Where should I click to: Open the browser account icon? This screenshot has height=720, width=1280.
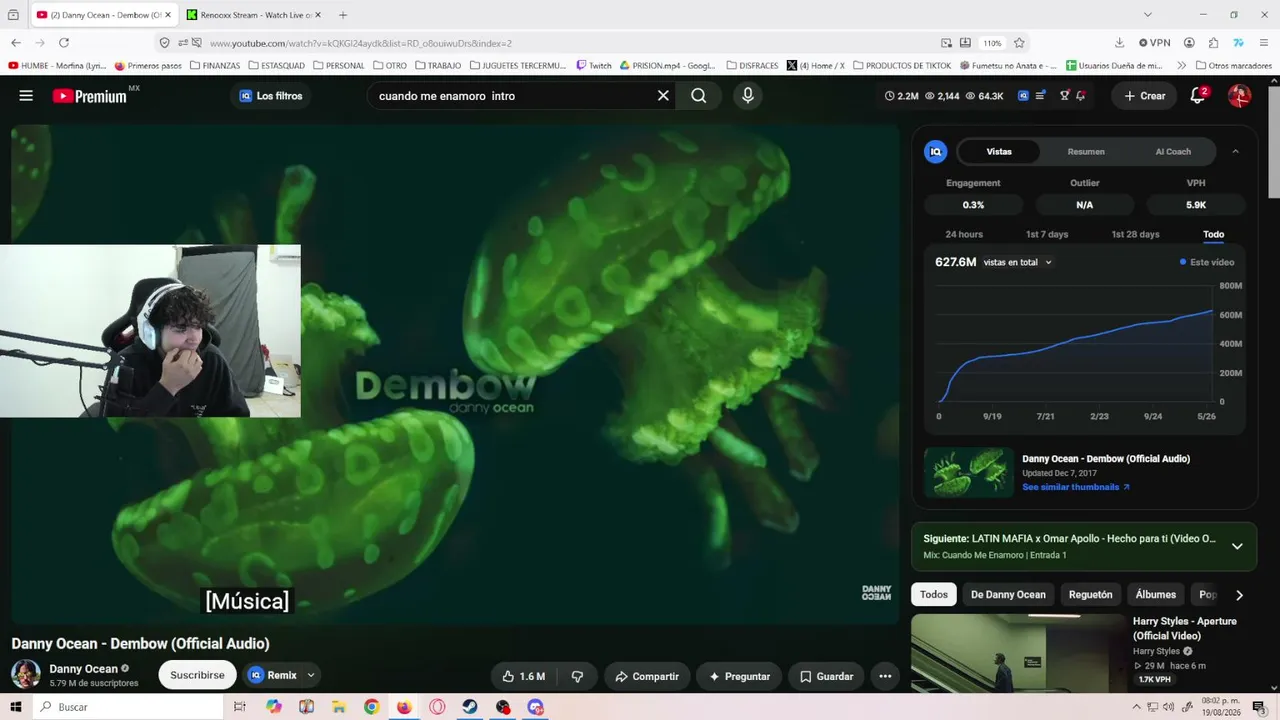(x=1189, y=43)
